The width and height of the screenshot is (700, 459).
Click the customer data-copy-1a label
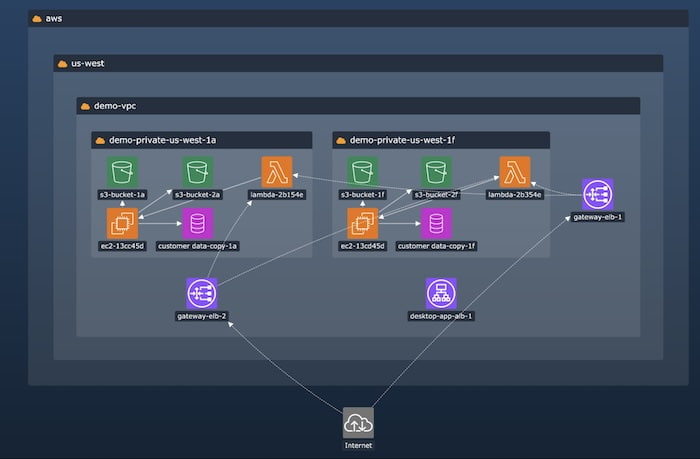pyautogui.click(x=197, y=246)
